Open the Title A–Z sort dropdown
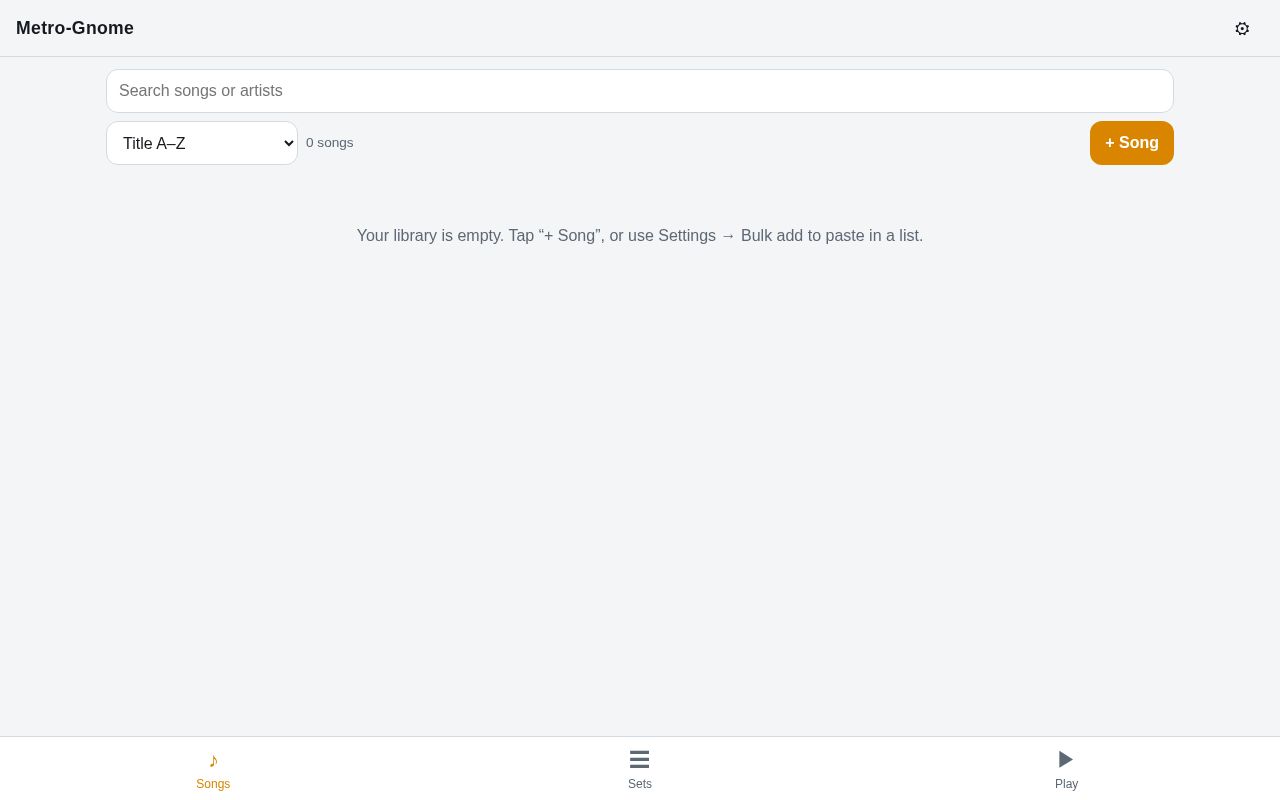Viewport: 1280px width, 800px height. pyautogui.click(x=202, y=143)
